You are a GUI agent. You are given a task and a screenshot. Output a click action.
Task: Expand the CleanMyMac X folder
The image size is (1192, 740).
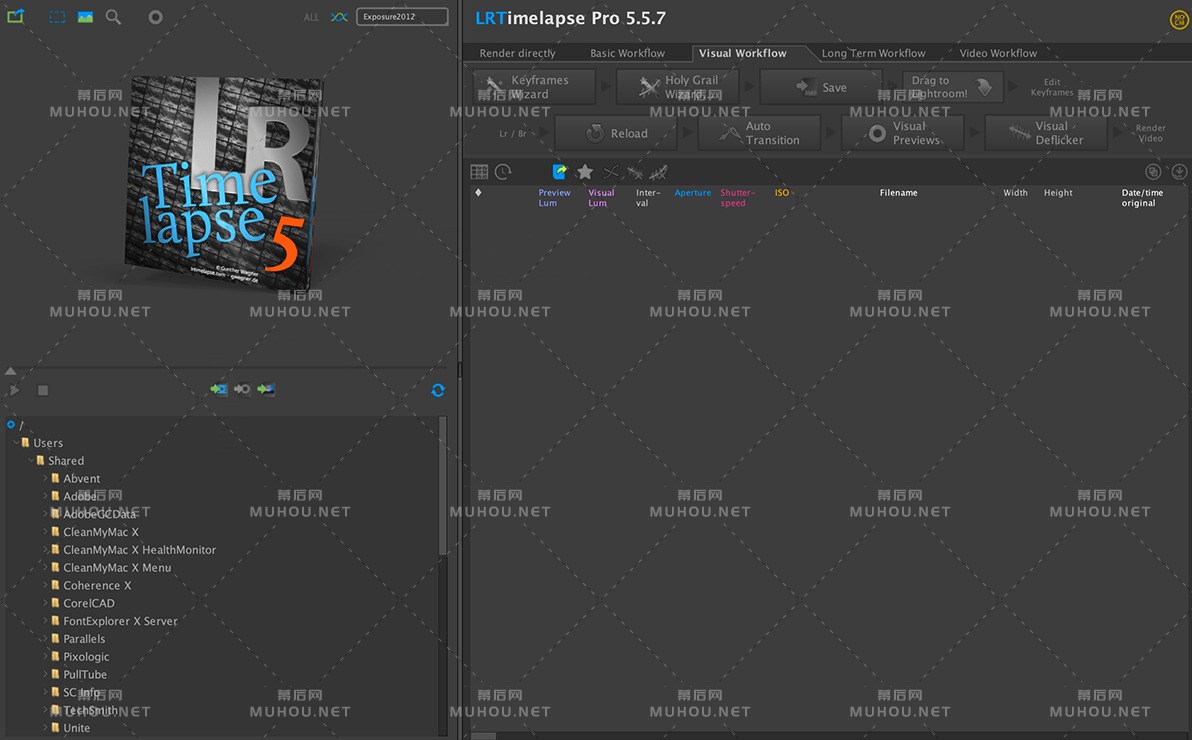(x=46, y=532)
